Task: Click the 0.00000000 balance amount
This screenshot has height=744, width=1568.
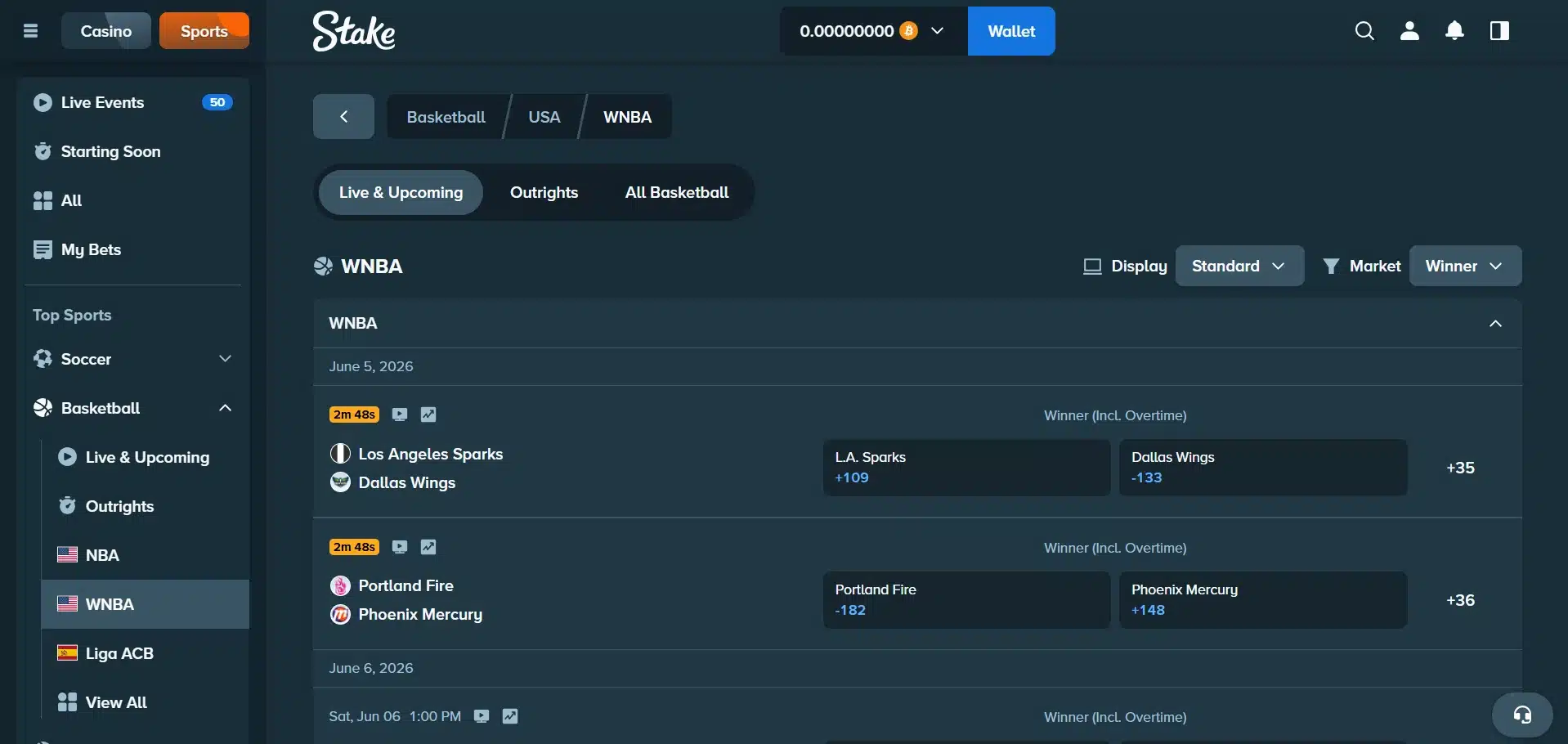Action: (x=847, y=31)
